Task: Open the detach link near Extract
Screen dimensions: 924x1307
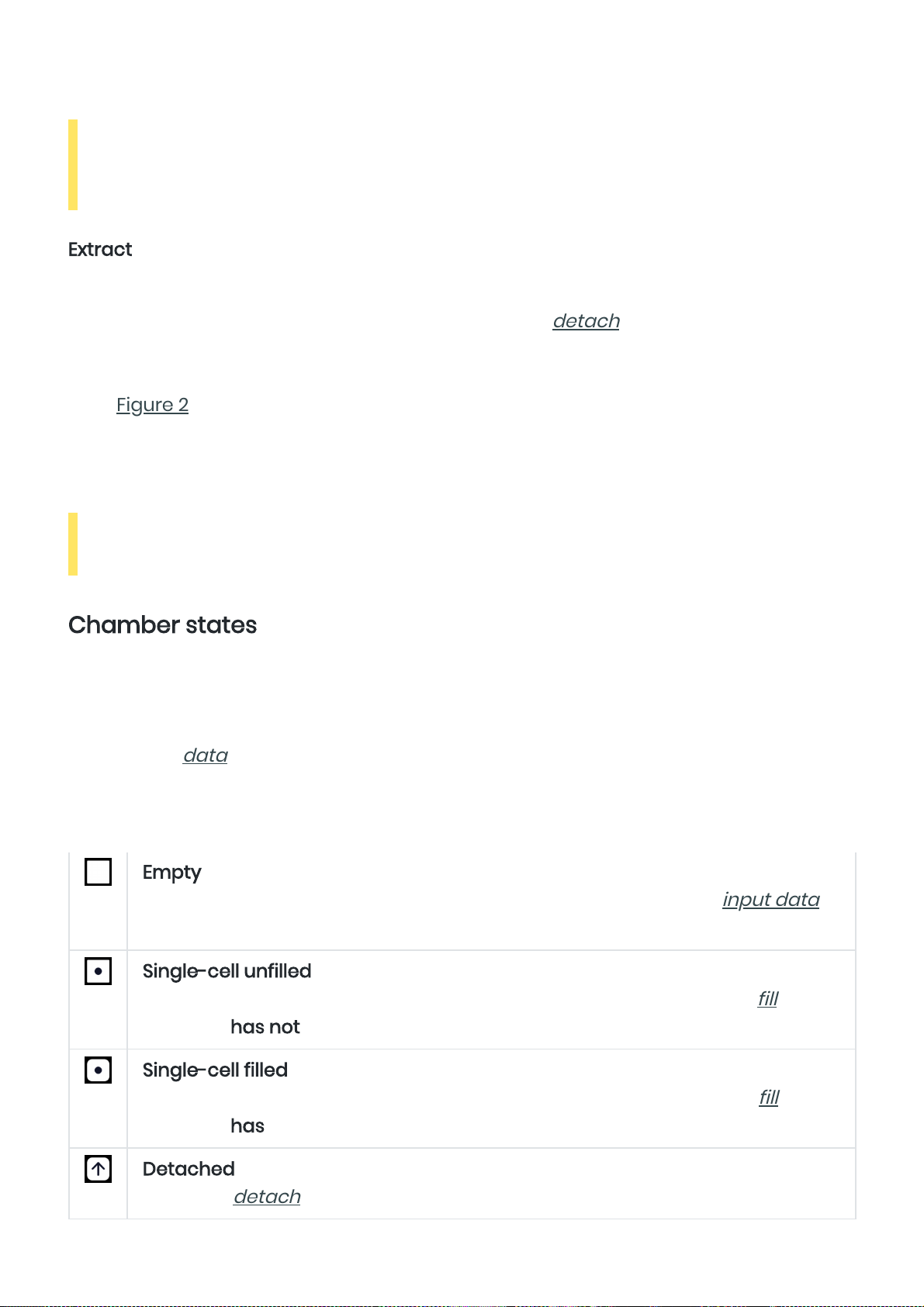Action: 586,321
